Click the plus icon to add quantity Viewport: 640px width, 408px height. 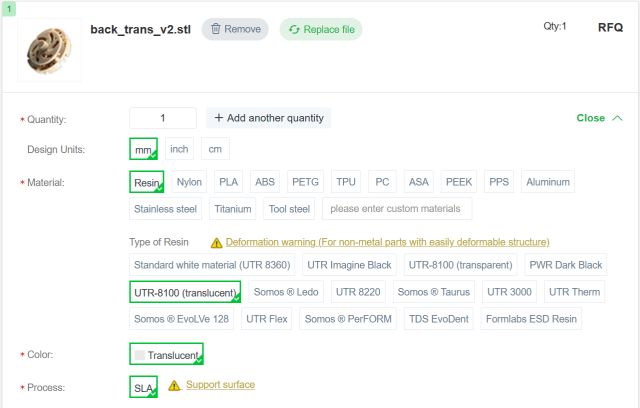tap(219, 118)
